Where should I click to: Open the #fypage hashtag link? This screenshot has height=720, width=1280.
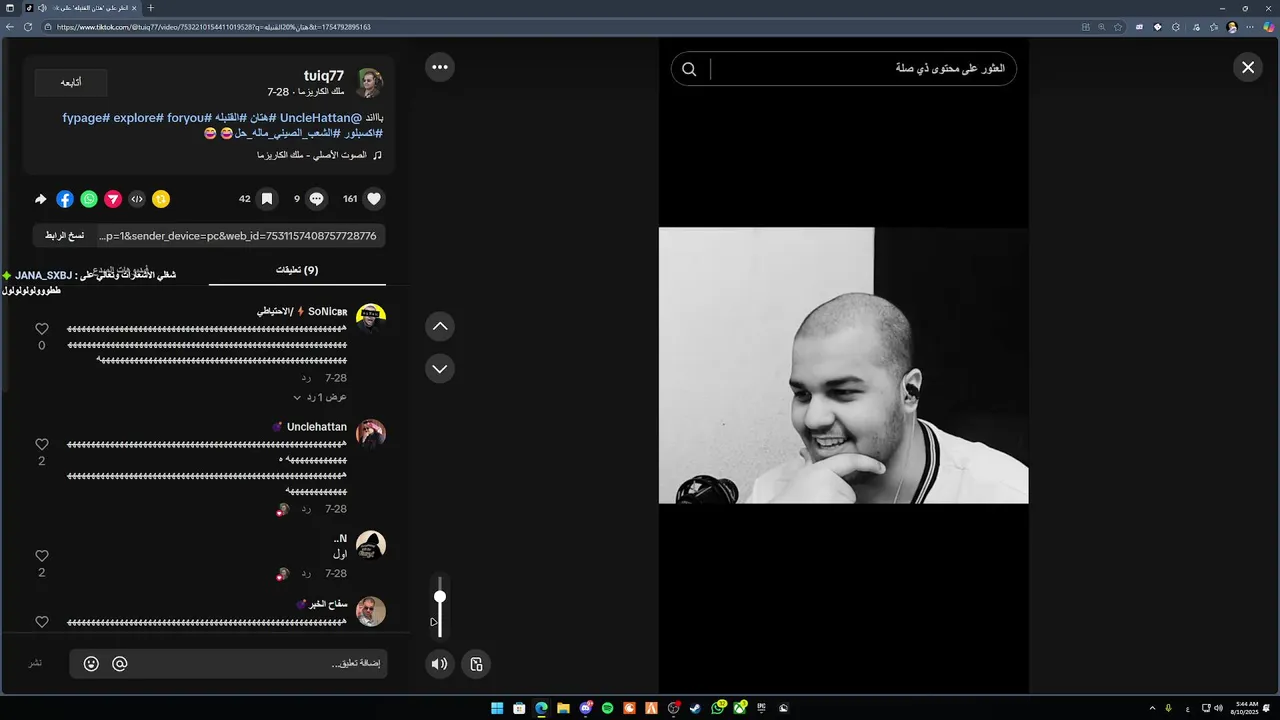click(85, 118)
